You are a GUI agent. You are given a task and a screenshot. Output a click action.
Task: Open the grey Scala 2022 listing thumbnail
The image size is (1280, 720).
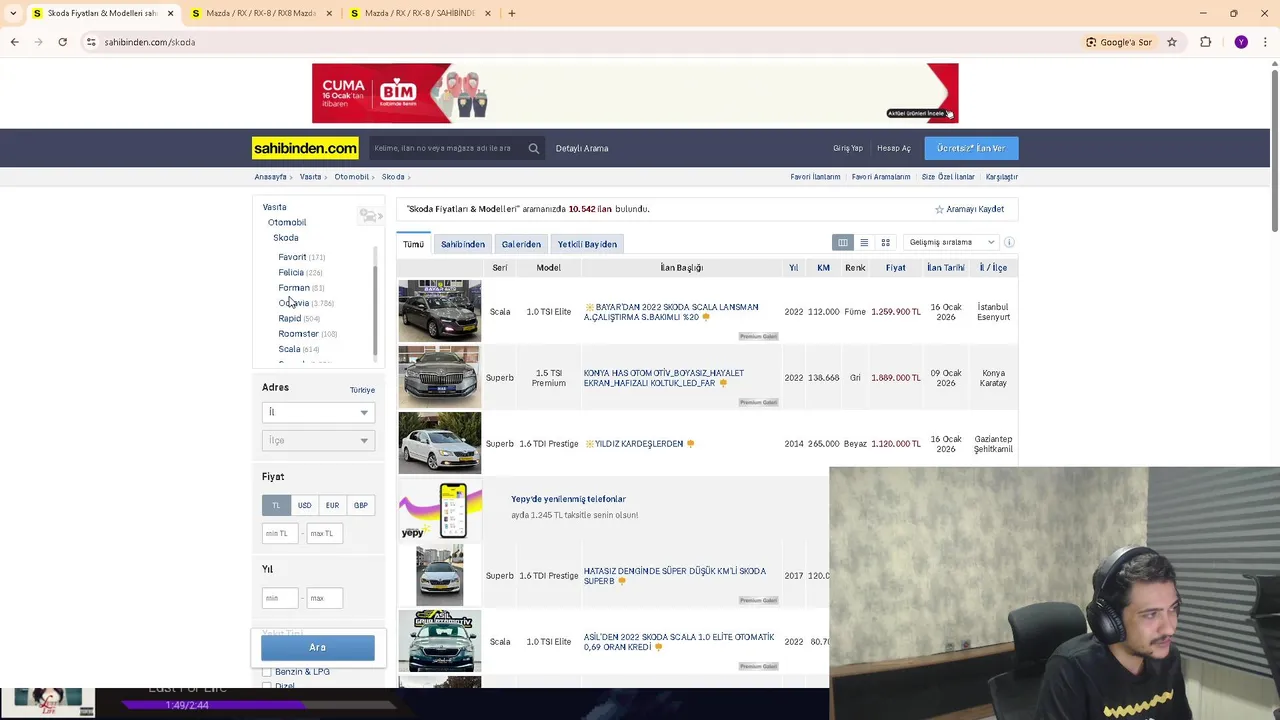coord(439,311)
